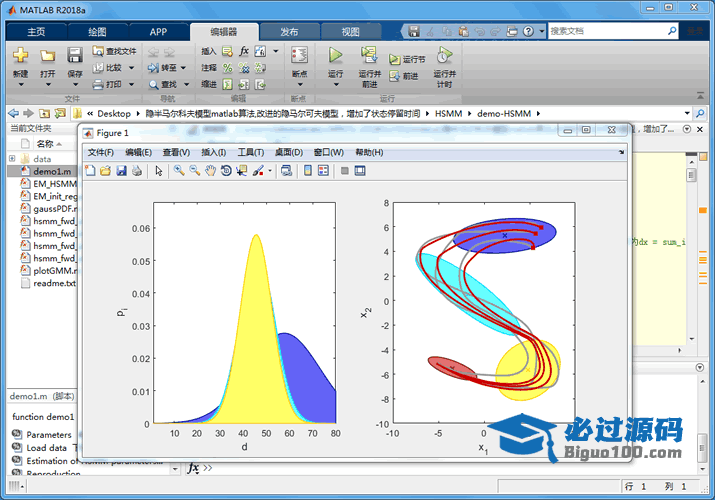Click Zoom In tool in Figure 1 toolbar
The height and width of the screenshot is (500, 715).
point(179,170)
